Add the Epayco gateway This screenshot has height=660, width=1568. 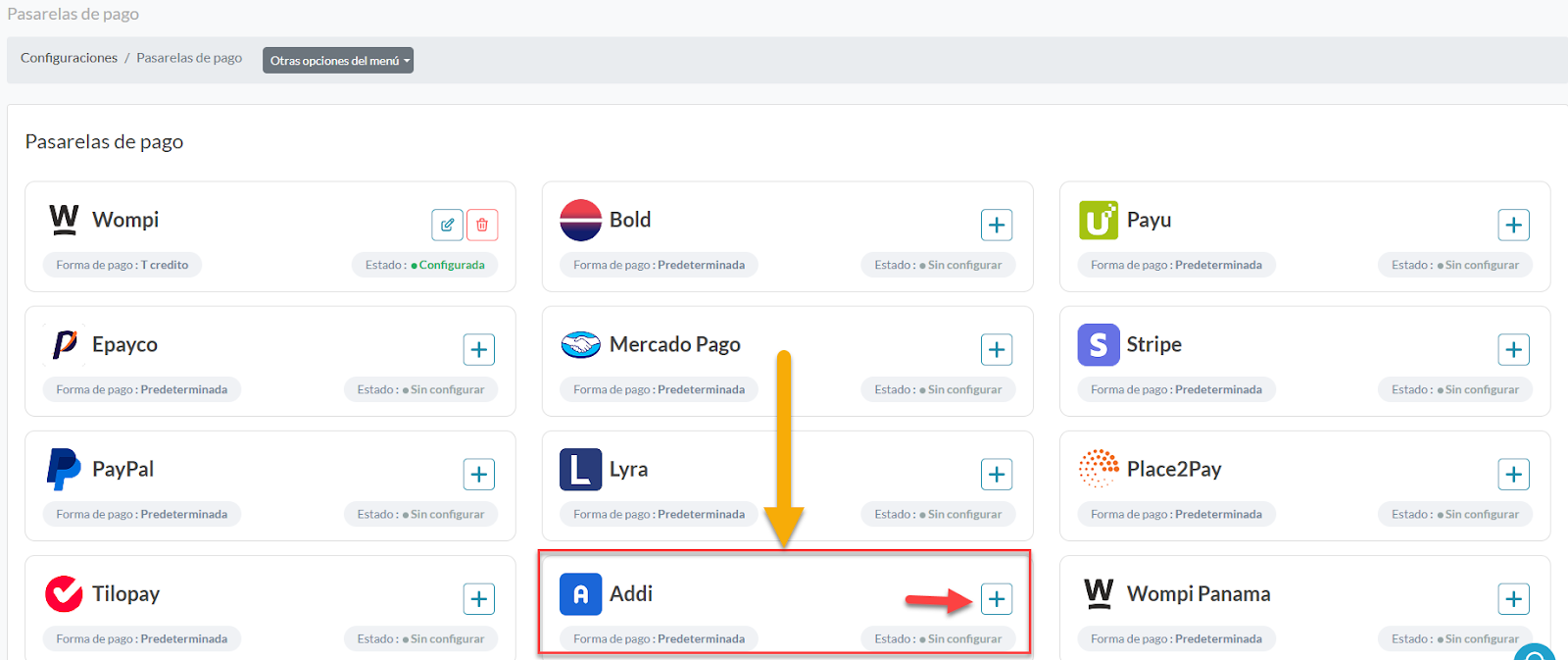(x=479, y=349)
